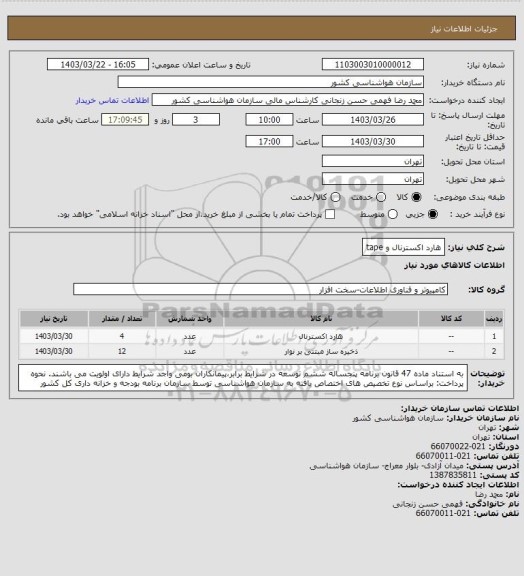Click the family name فهمی حسن زنجانی

click(428, 504)
